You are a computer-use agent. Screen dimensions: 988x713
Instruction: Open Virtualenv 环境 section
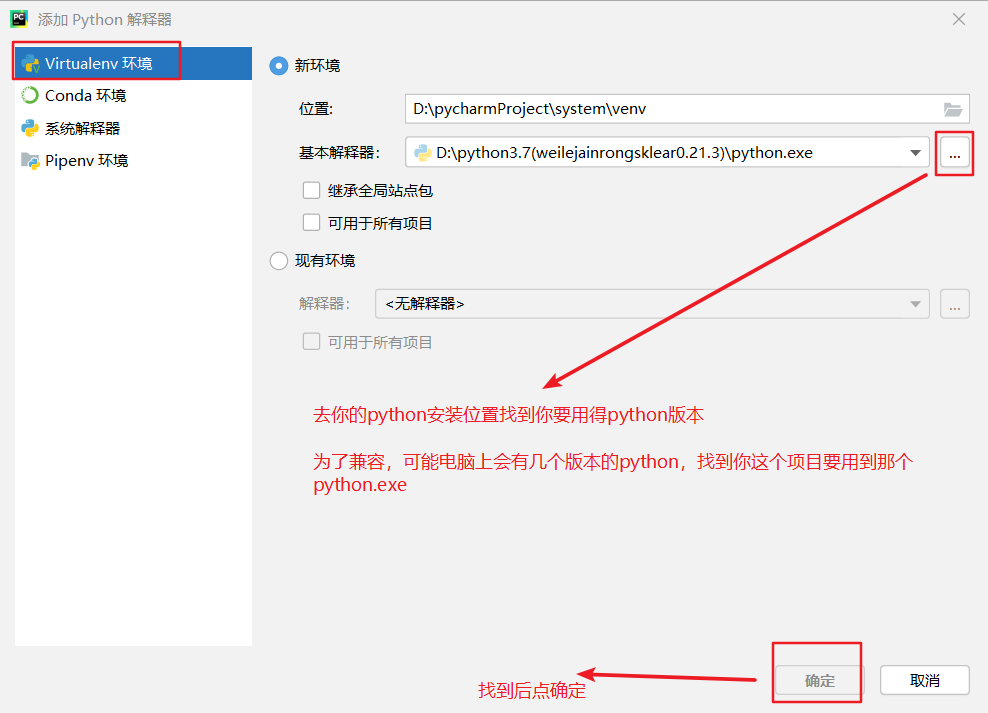point(133,64)
